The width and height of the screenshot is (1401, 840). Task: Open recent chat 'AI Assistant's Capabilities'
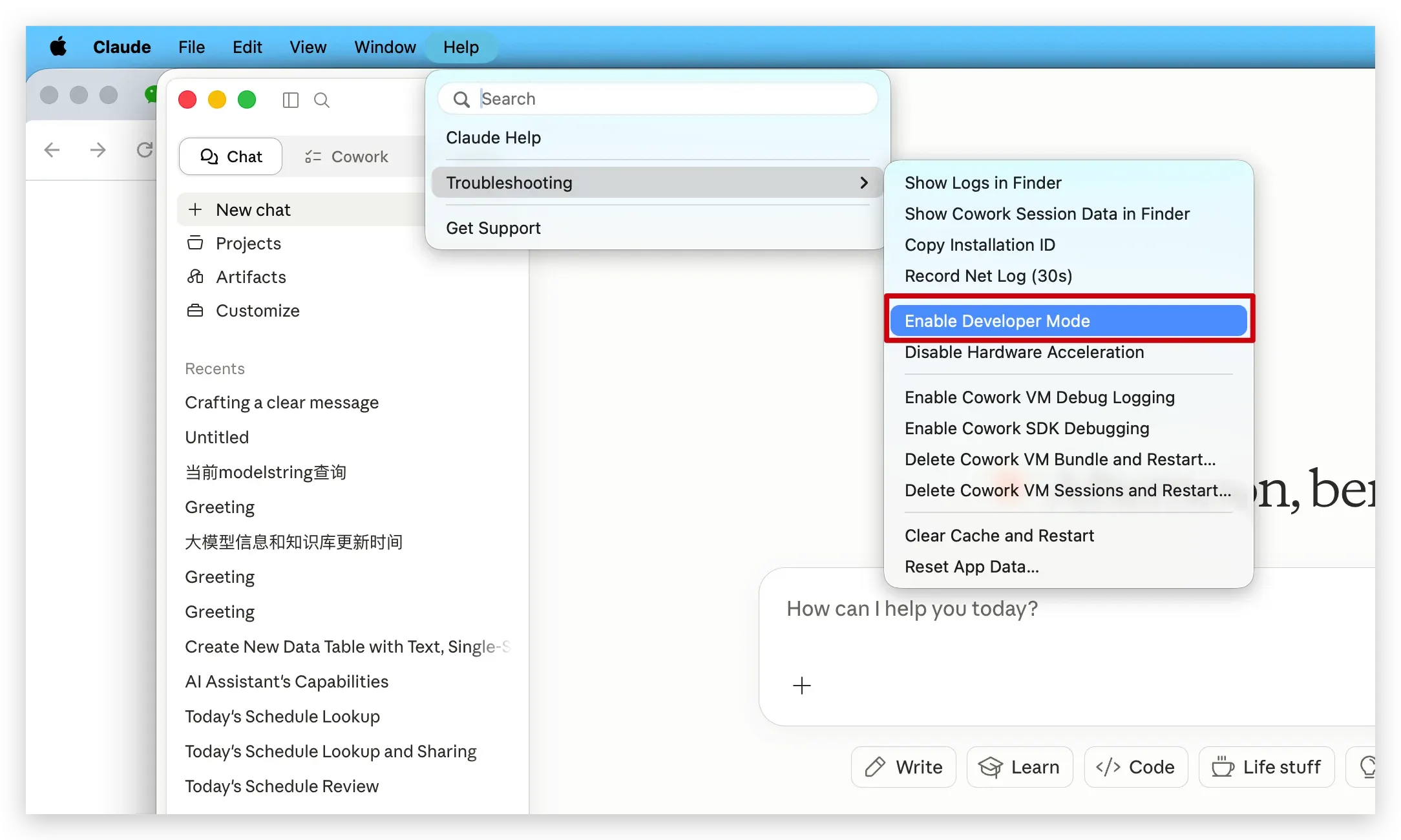tap(287, 682)
